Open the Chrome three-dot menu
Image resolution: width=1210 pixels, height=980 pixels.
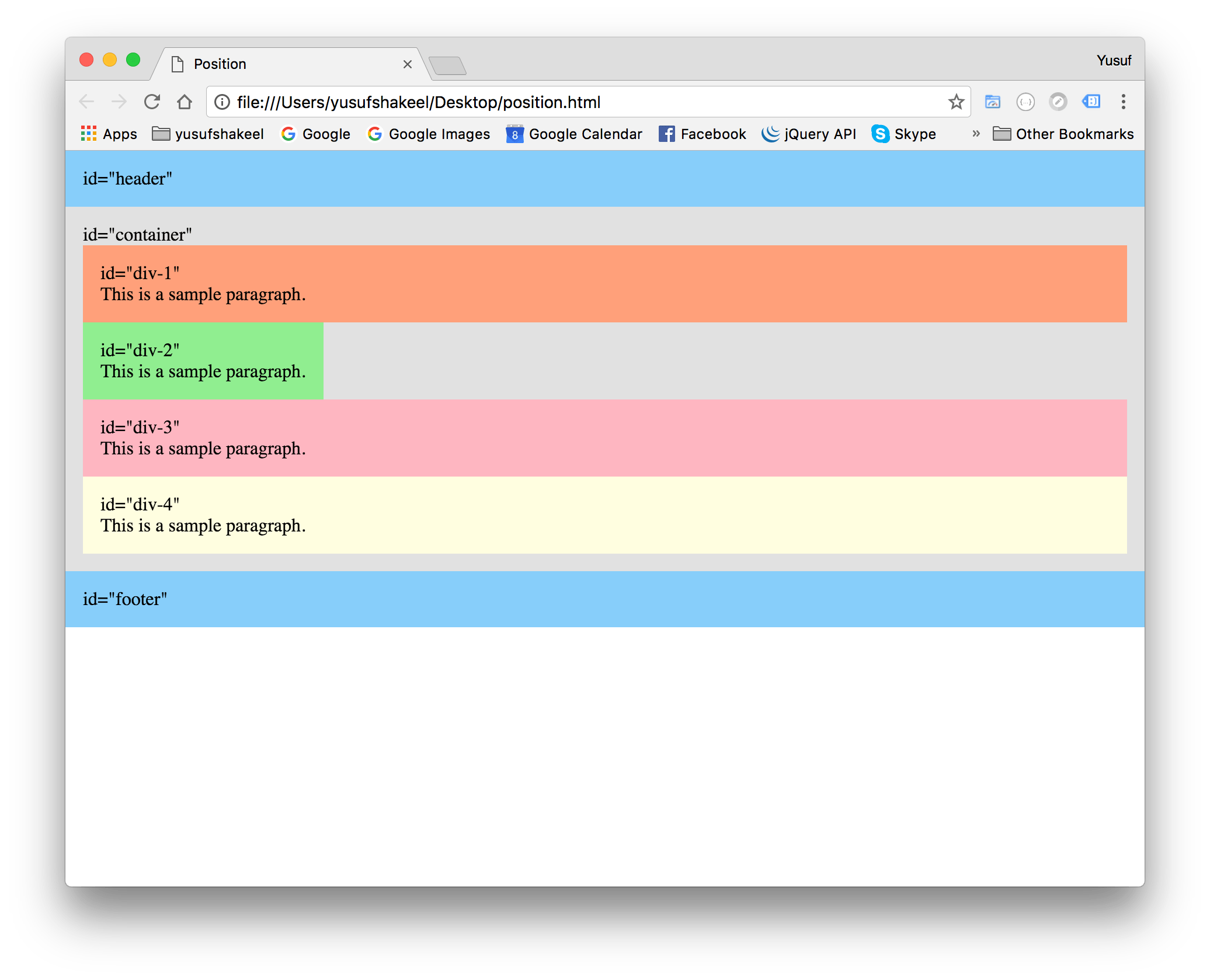(x=1123, y=102)
